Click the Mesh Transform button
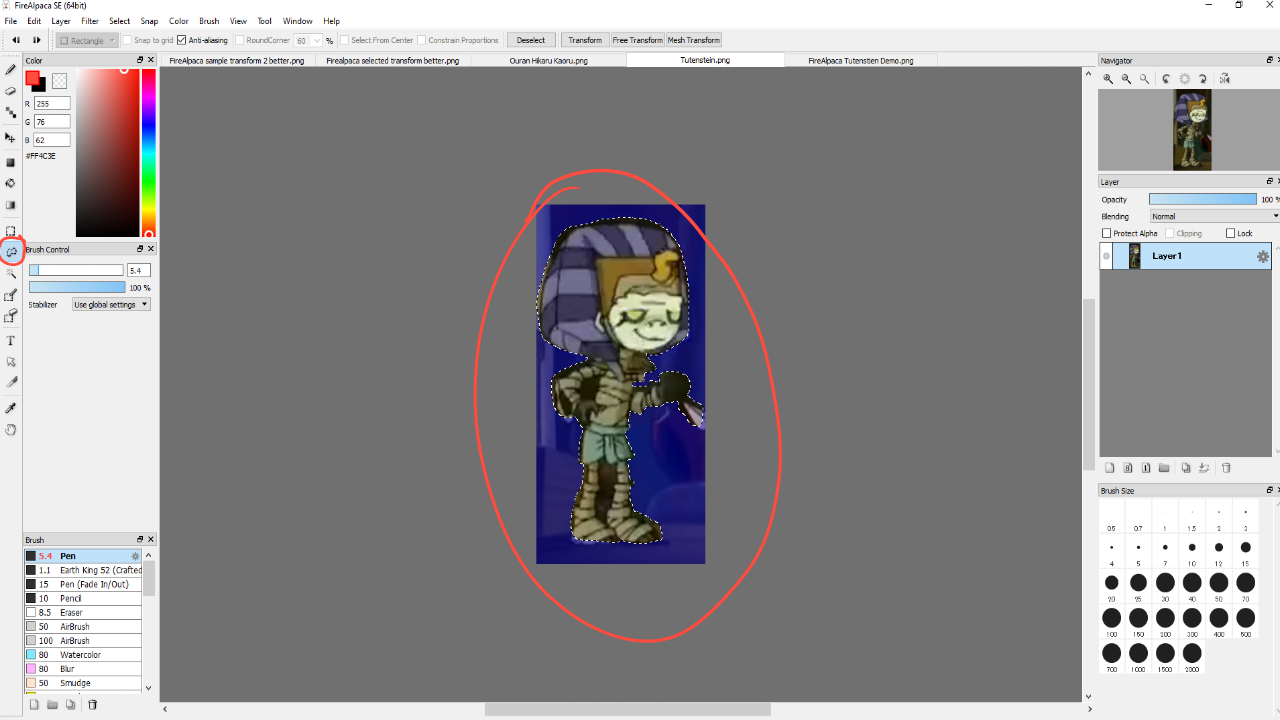The width and height of the screenshot is (1280, 720). pyautogui.click(x=694, y=41)
